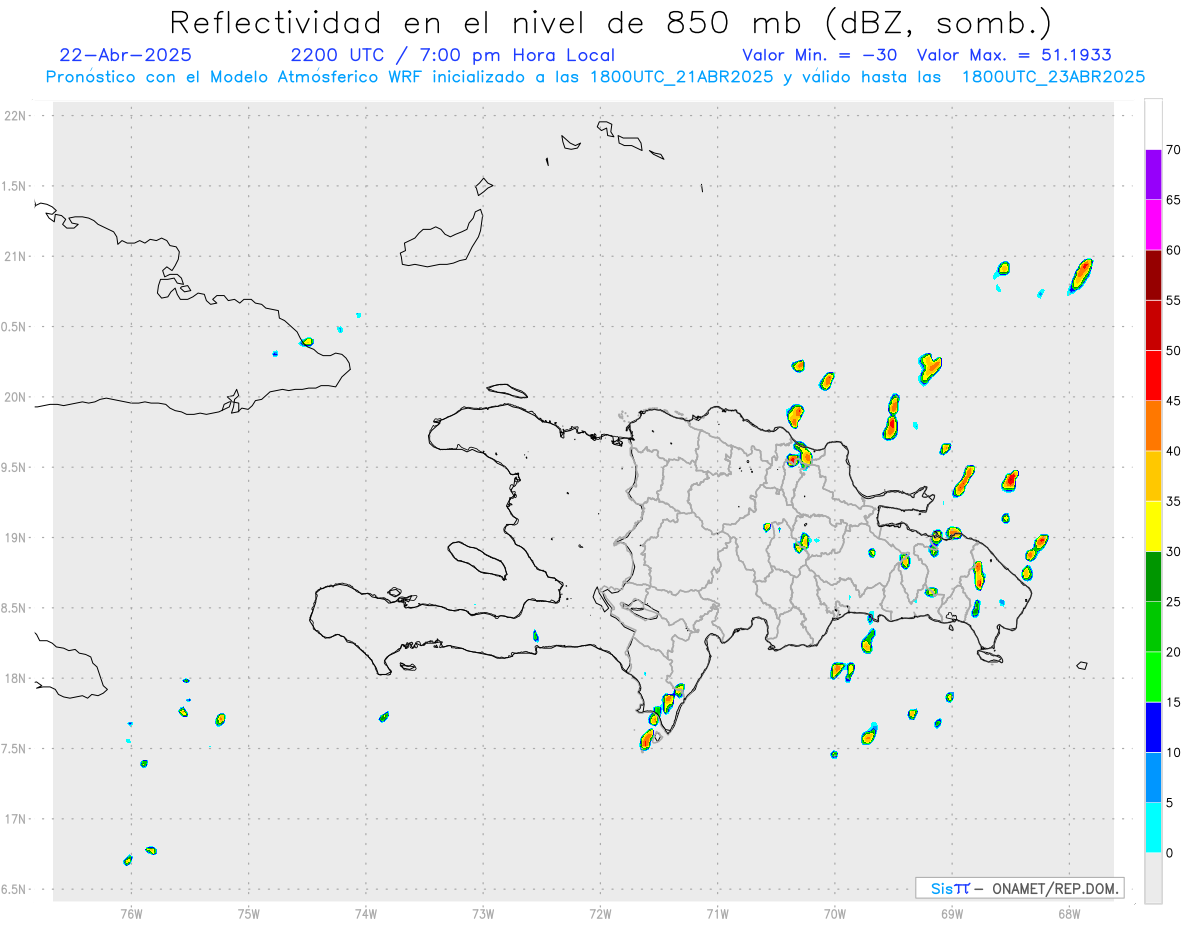Click the purple 65–70 dBZ colorbar segment
The image size is (1200, 927).
(x=1153, y=174)
